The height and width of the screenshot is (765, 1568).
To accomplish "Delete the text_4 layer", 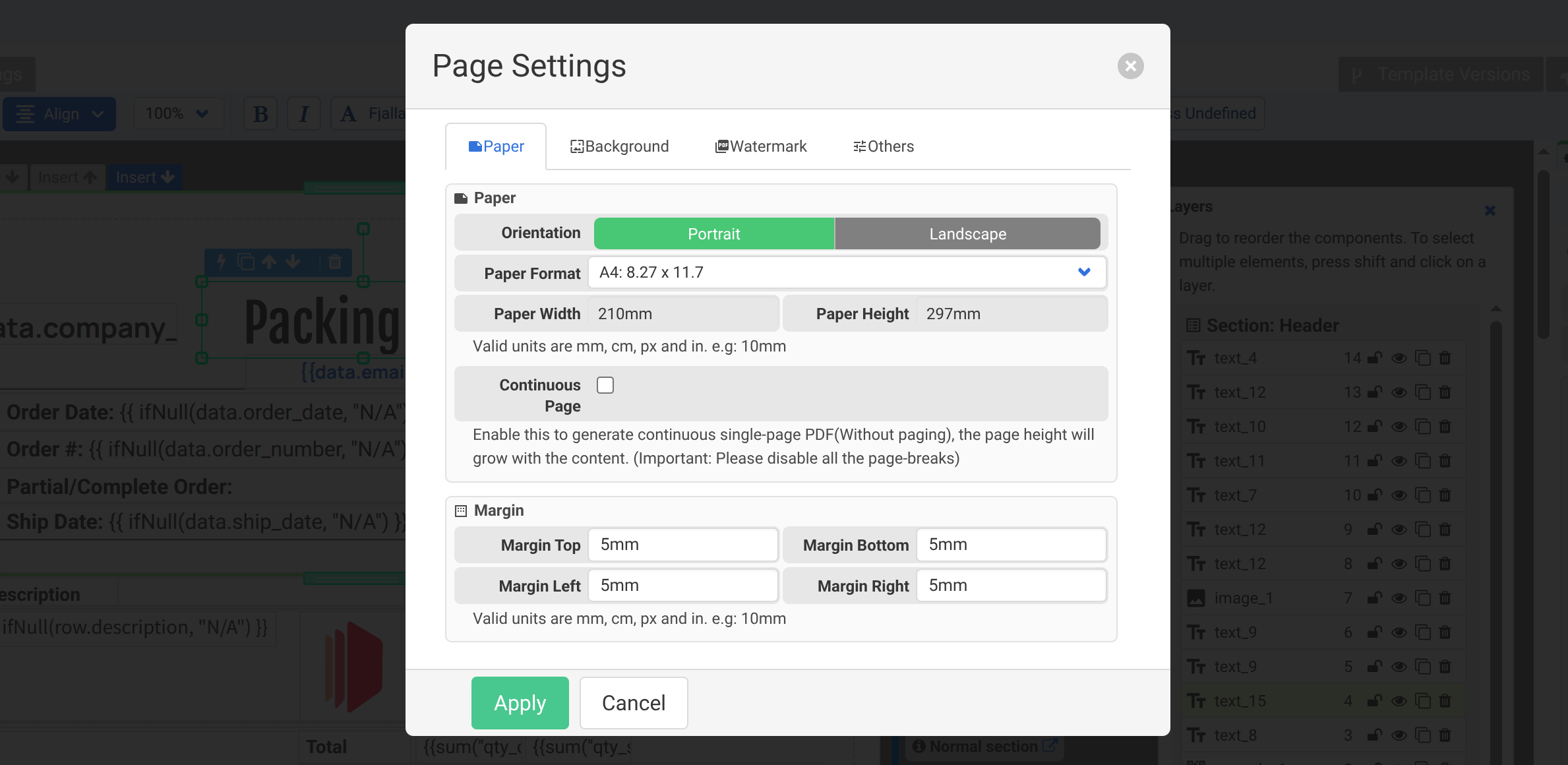I will (x=1445, y=358).
